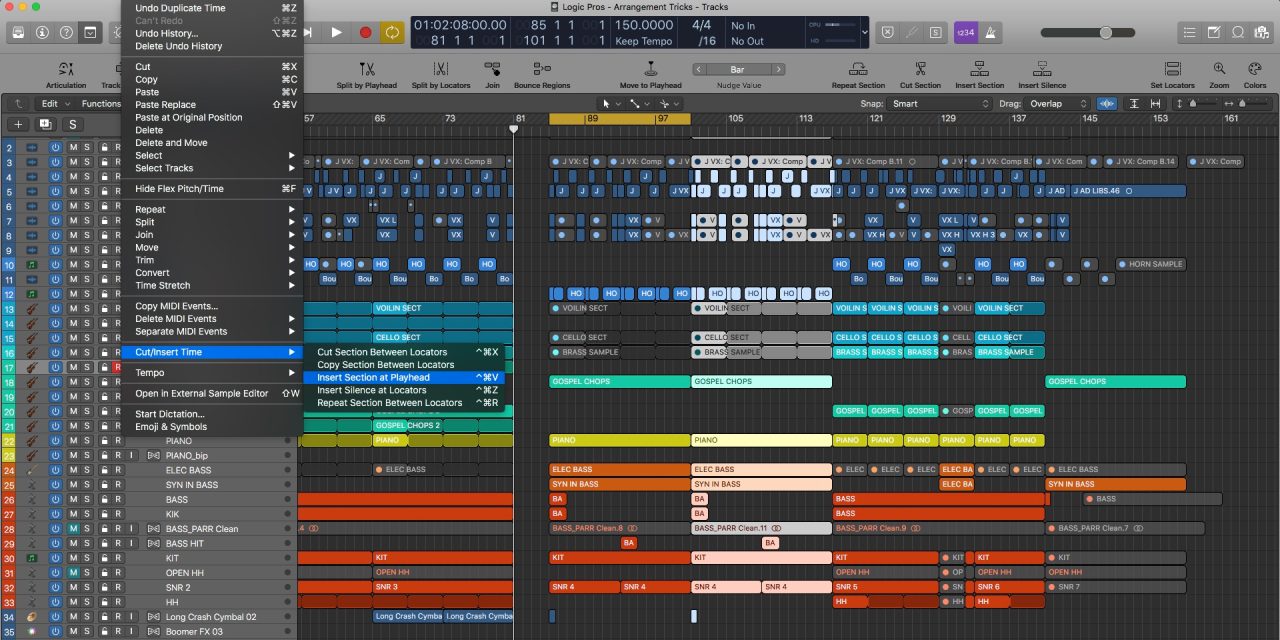Click the Repeat Section toolbar icon
This screenshot has width=1280, height=640.
pos(858,69)
